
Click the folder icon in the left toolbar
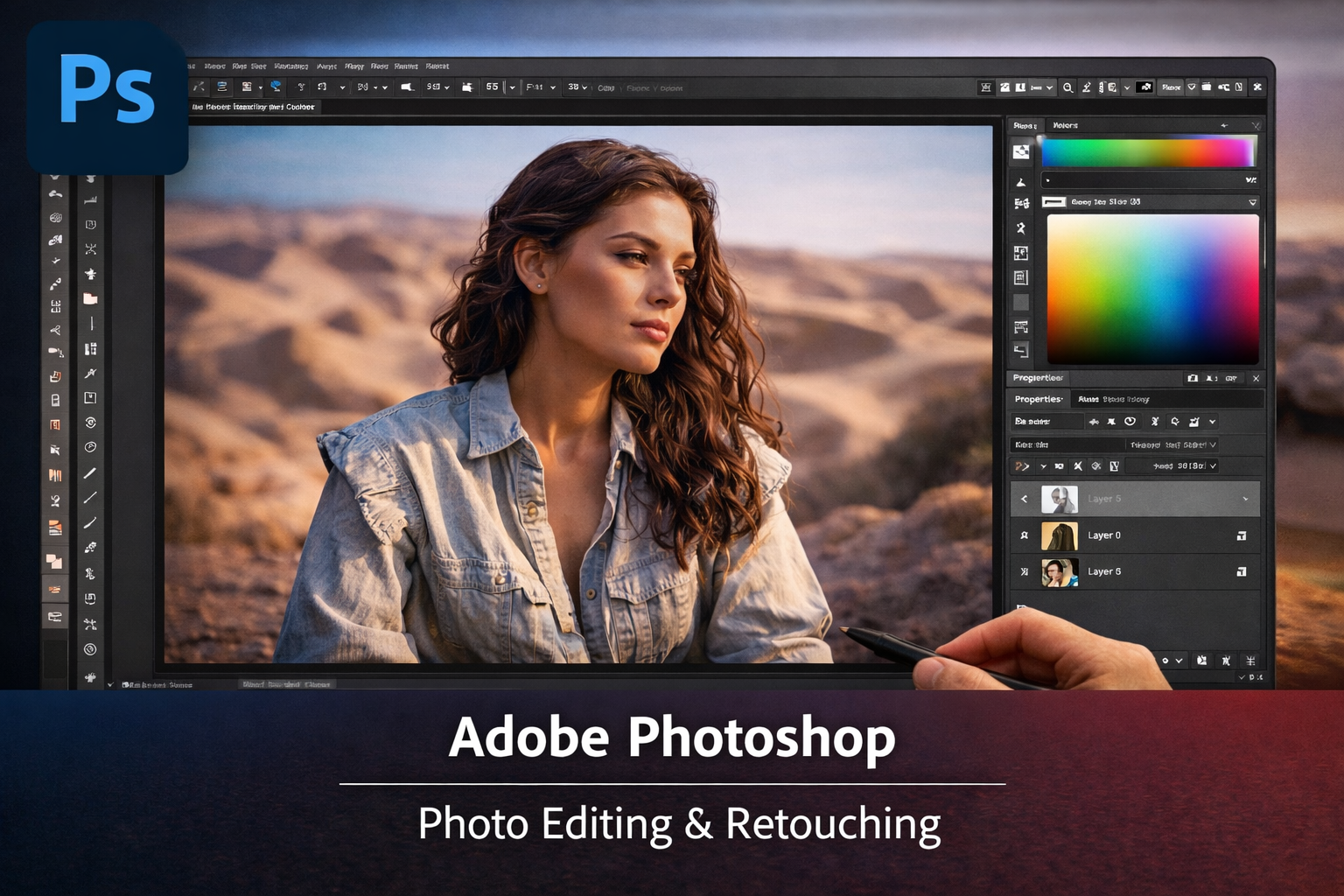click(x=90, y=298)
